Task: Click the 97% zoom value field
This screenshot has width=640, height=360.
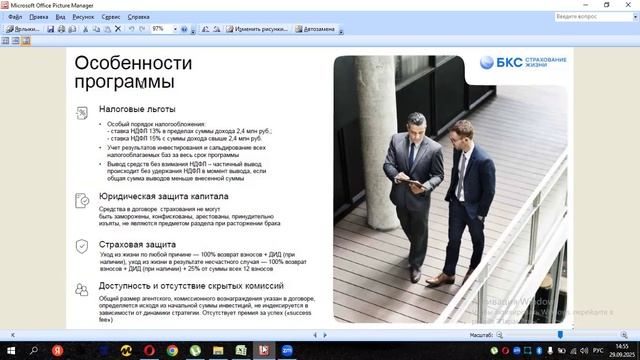Action: (x=161, y=29)
